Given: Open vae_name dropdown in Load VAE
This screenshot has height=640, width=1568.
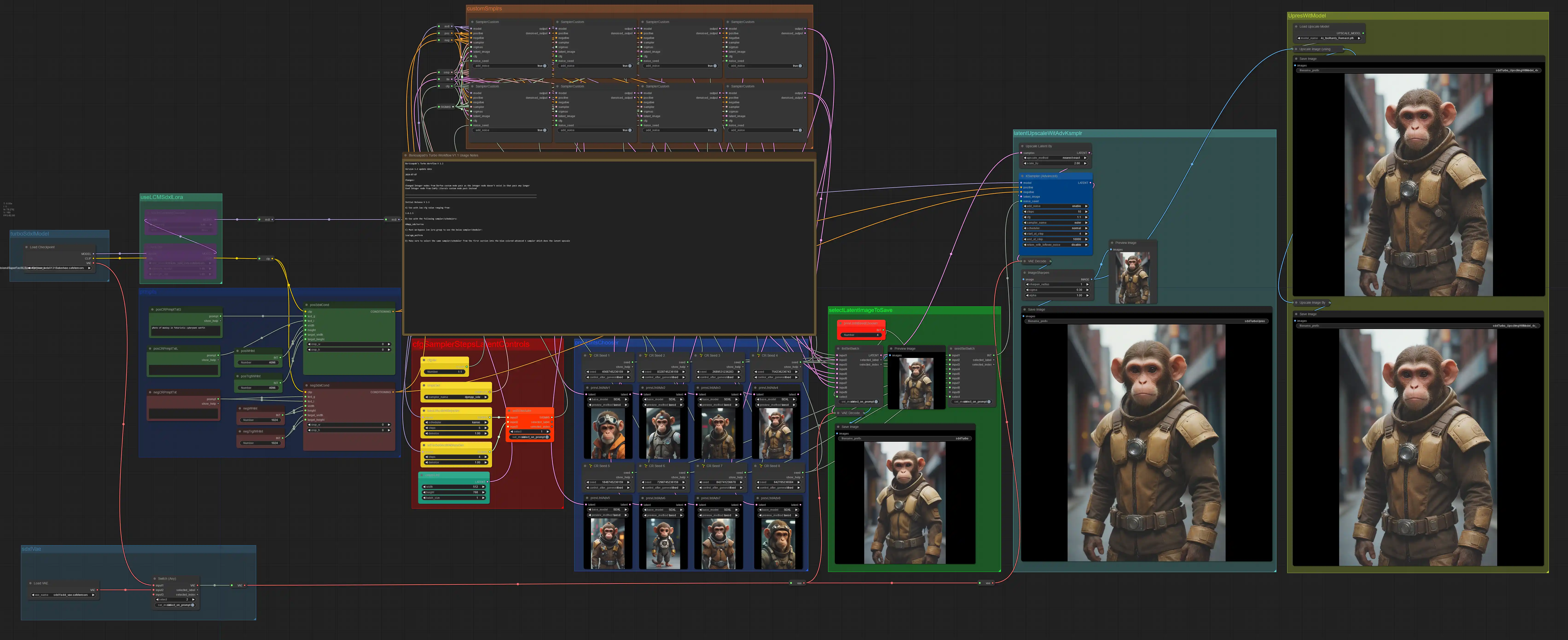Looking at the screenshot, I should 63,595.
